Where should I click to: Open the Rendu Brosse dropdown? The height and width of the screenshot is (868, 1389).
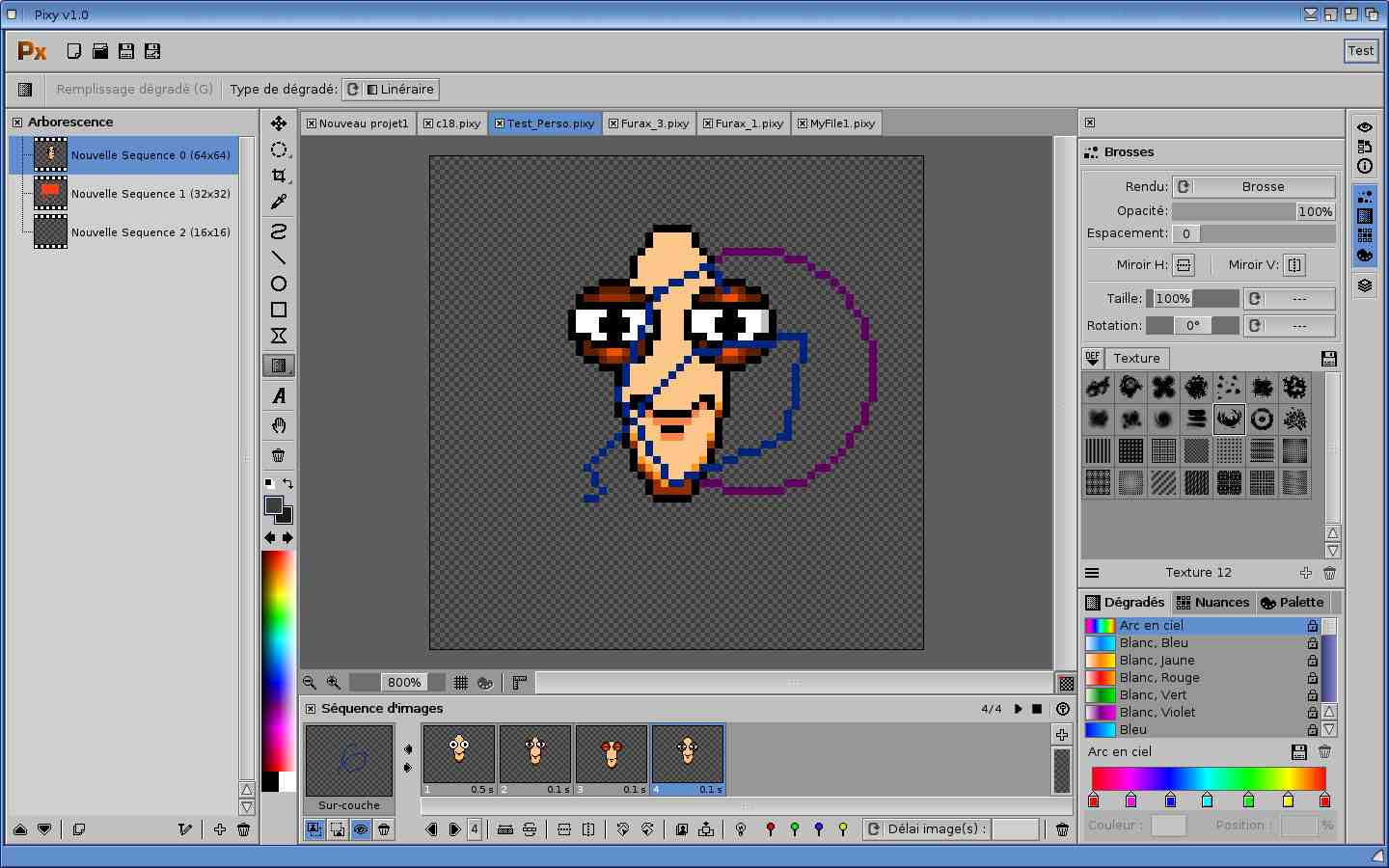[x=1254, y=187]
